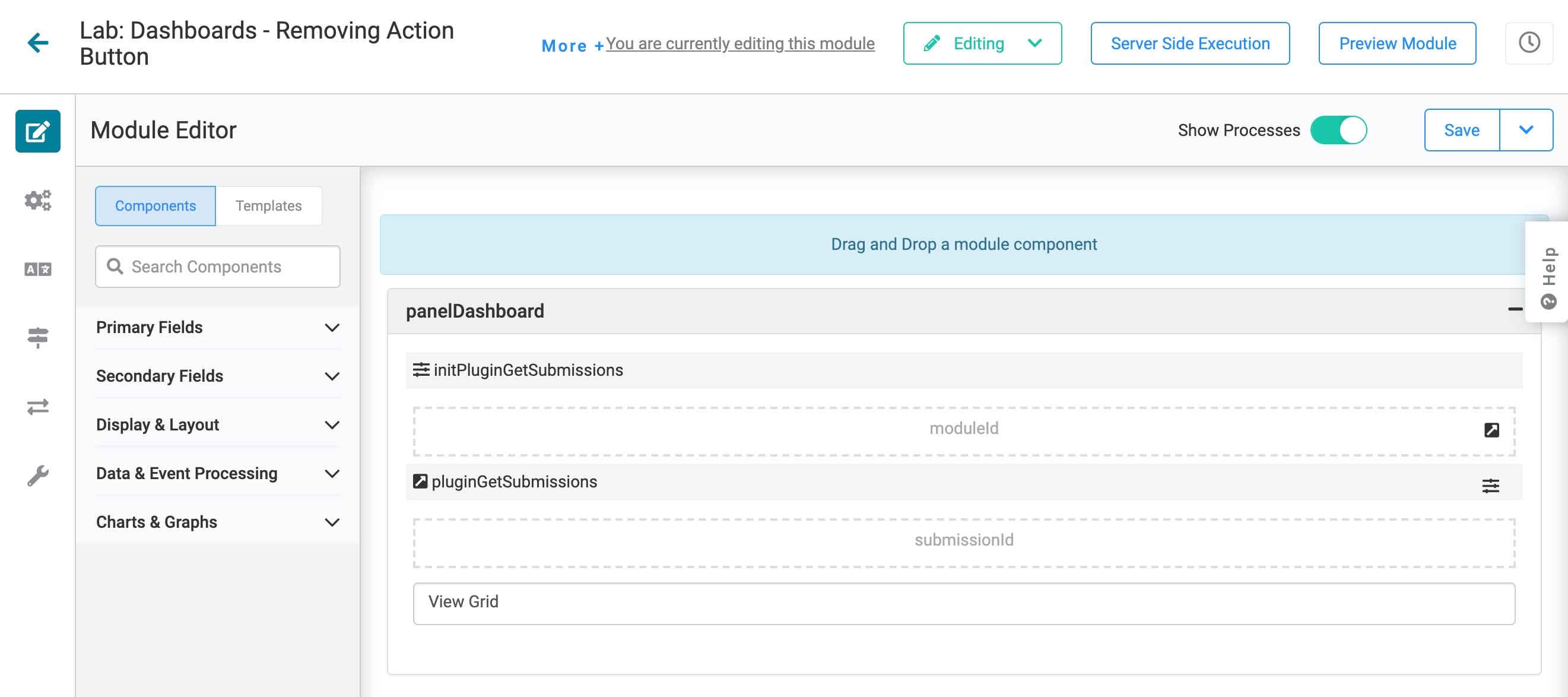Open the language translation icon

[38, 269]
